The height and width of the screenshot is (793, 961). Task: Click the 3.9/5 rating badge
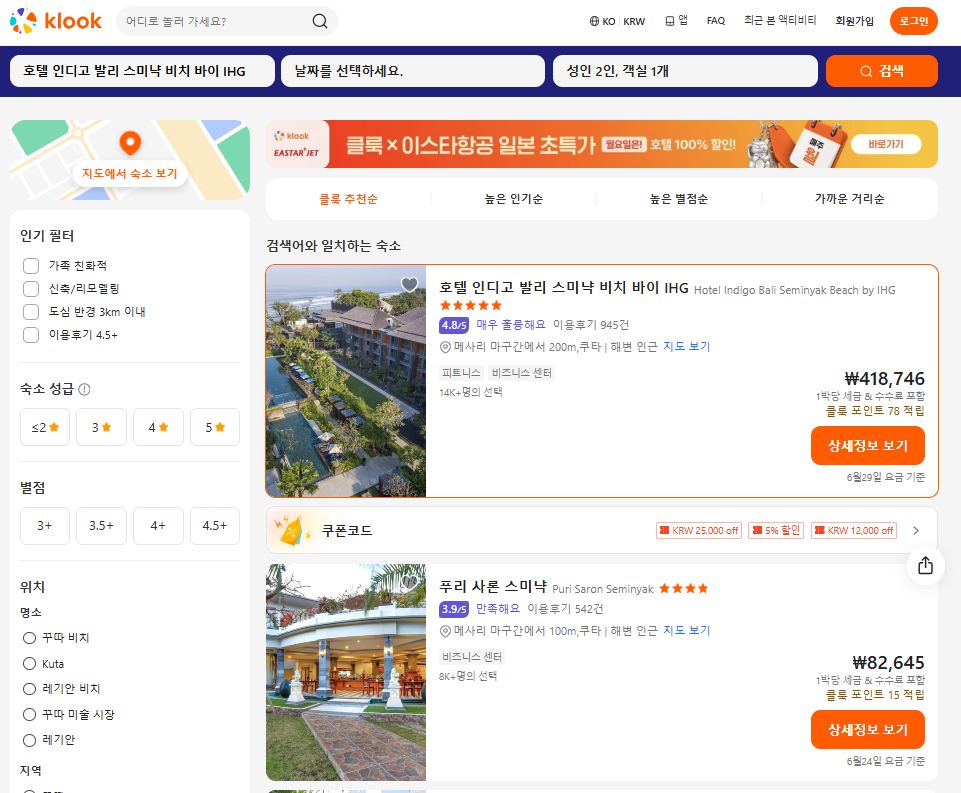click(x=454, y=609)
